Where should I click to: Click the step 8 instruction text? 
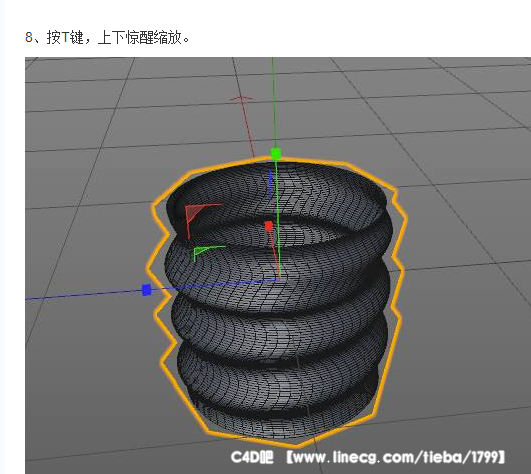(108, 37)
